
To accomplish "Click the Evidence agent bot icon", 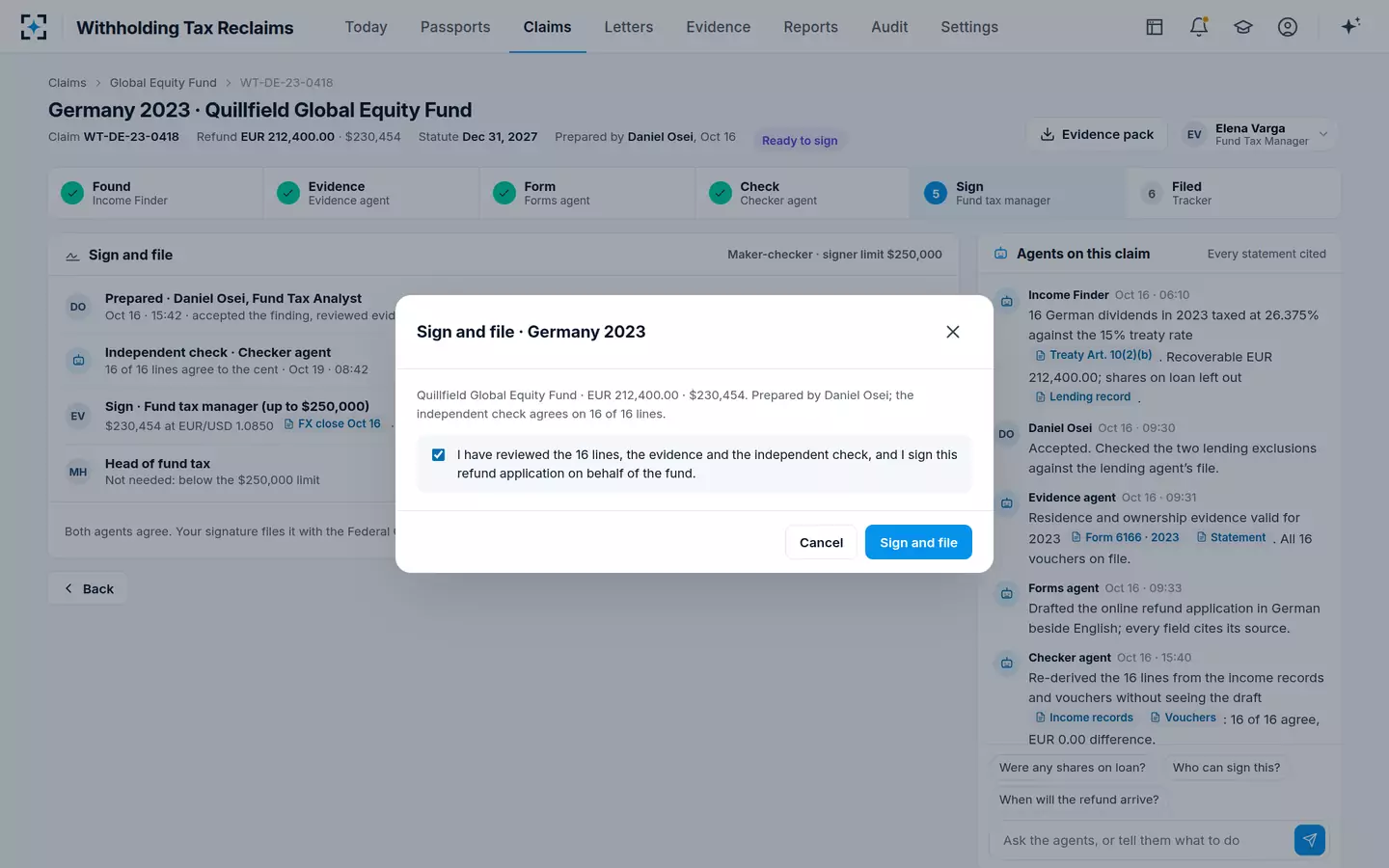I will point(1007,503).
